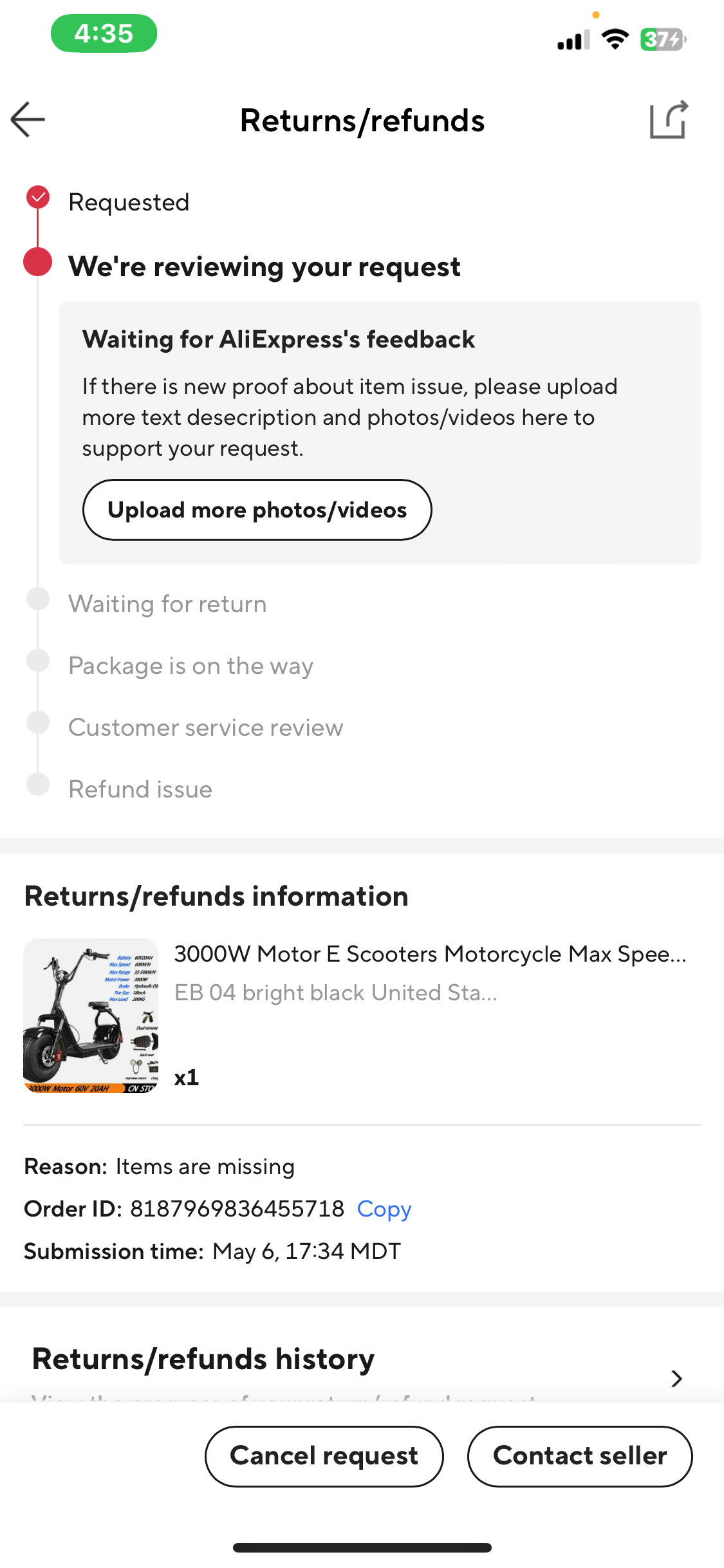Select the Requested timeline step

click(x=129, y=201)
